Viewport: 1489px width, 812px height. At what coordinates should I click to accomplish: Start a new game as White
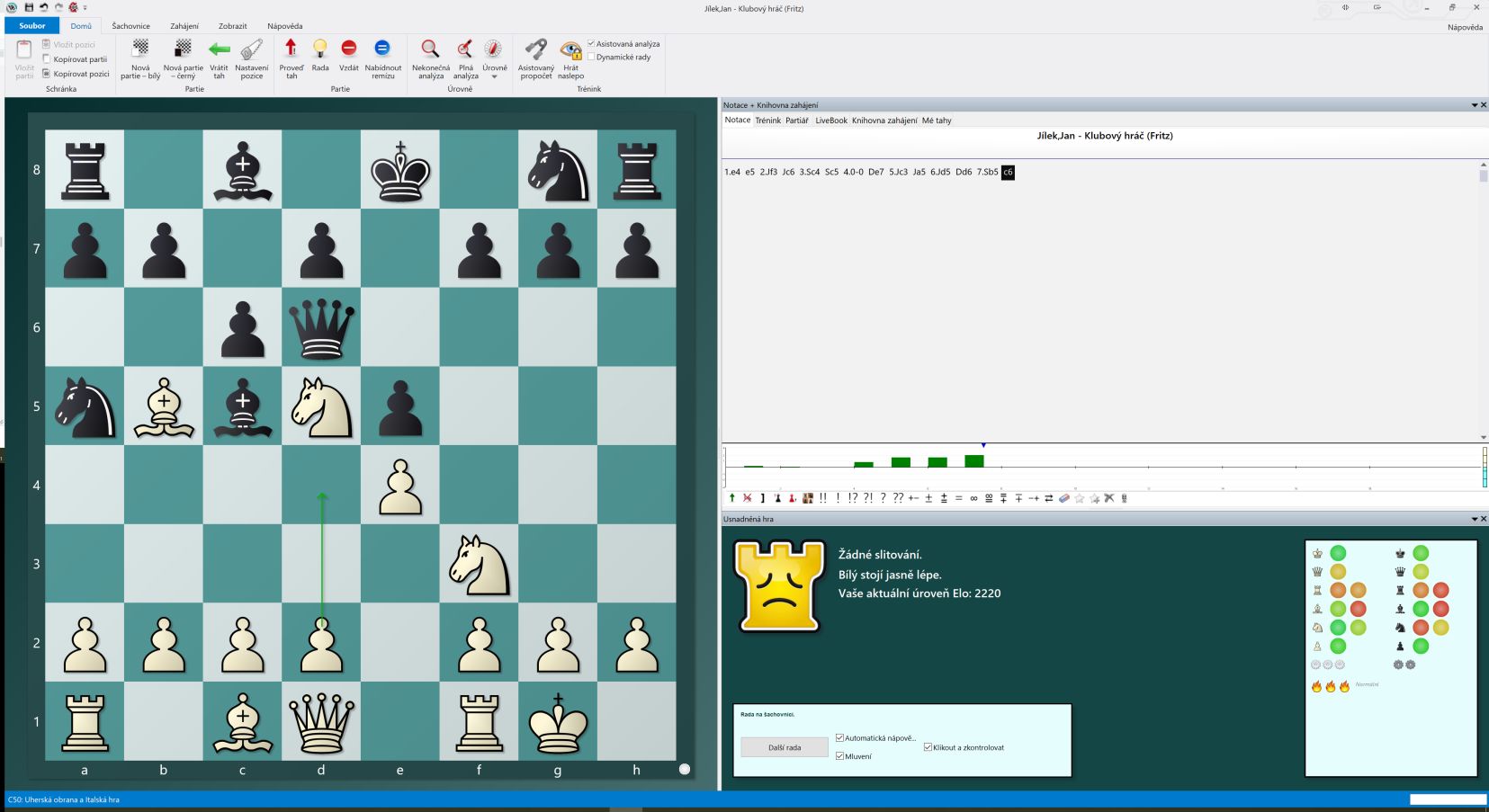(140, 59)
